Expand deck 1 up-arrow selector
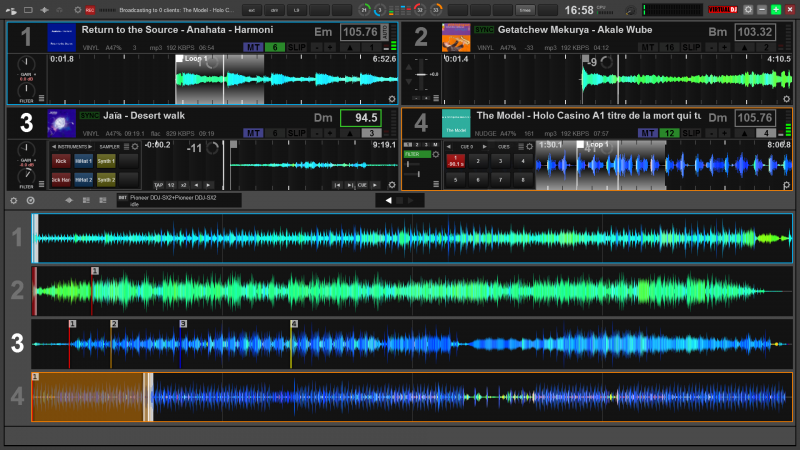Viewport: 800px width, 450px height. coord(350,47)
